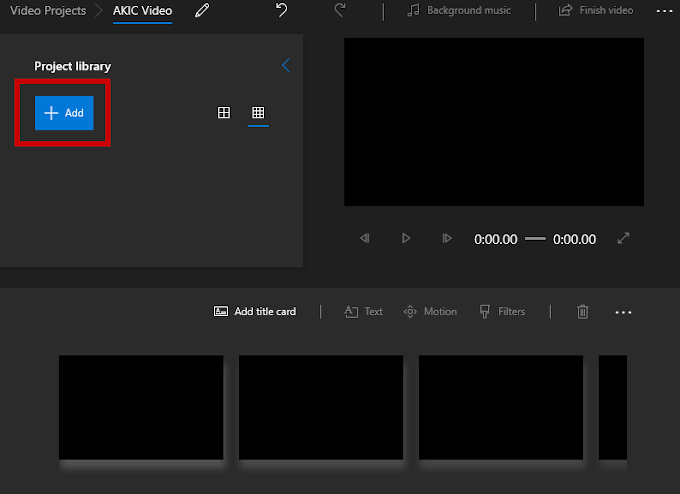Viewport: 680px width, 494px height.
Task: Add media to the project library
Action: click(64, 113)
